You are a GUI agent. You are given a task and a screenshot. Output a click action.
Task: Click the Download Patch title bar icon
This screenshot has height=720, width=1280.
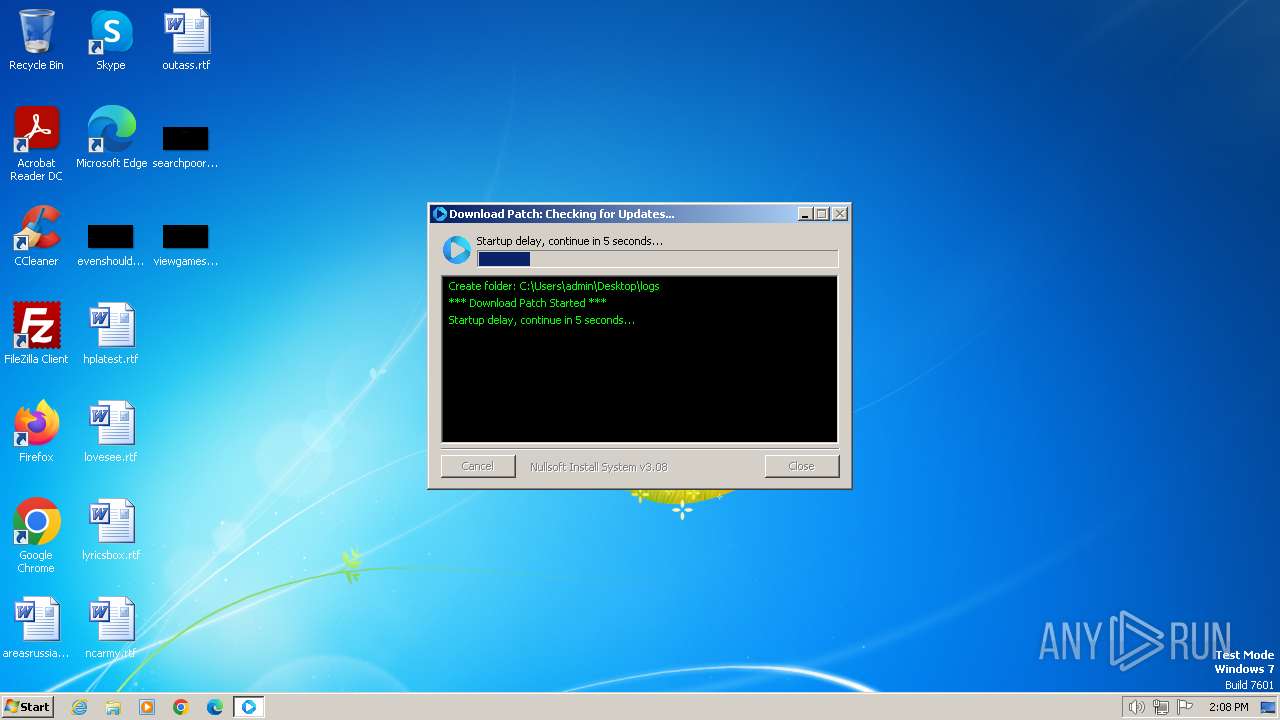439,214
